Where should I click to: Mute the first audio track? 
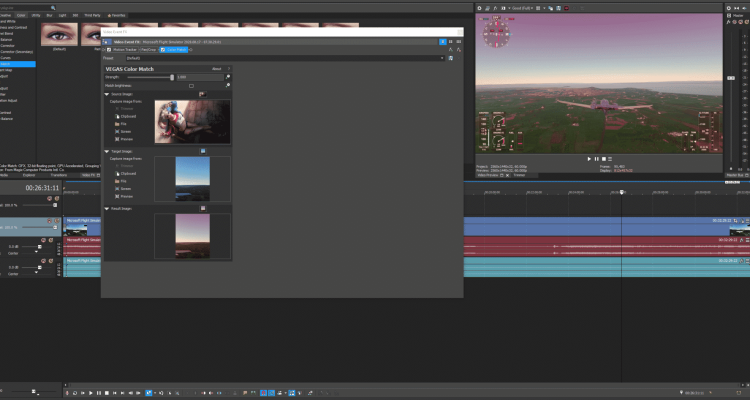[44, 240]
